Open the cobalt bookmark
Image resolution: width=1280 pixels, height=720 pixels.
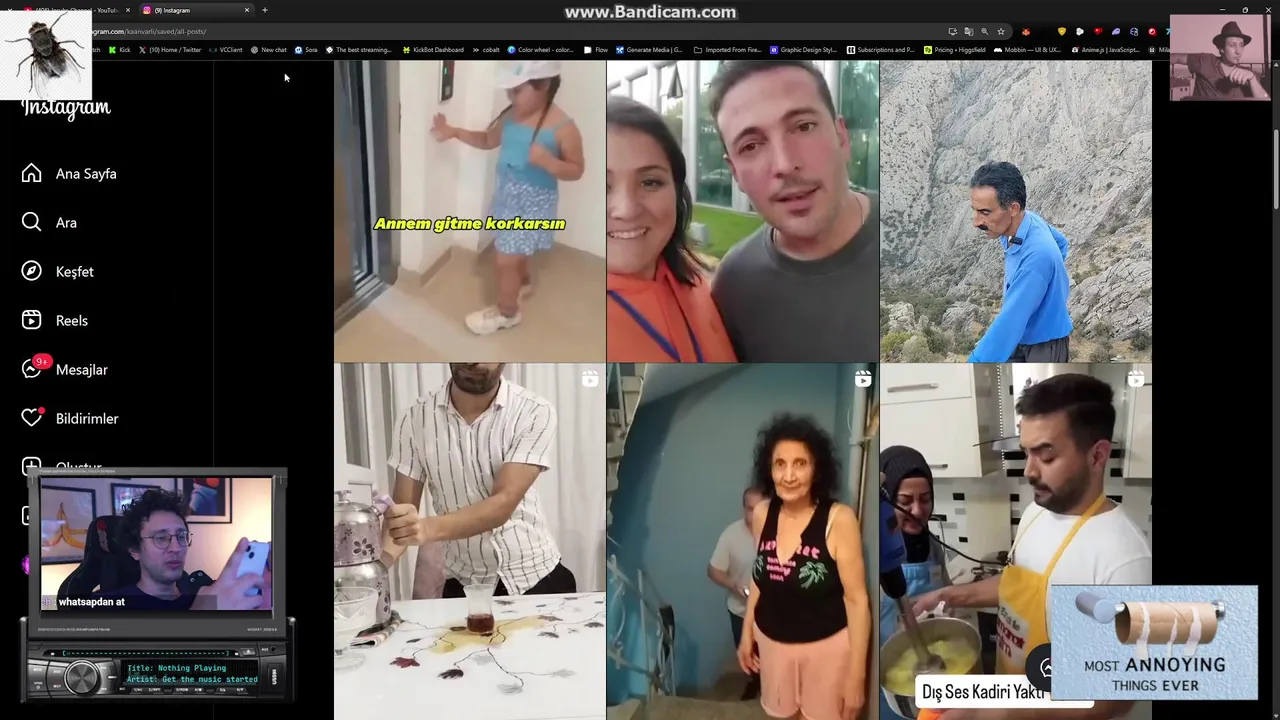[485, 49]
